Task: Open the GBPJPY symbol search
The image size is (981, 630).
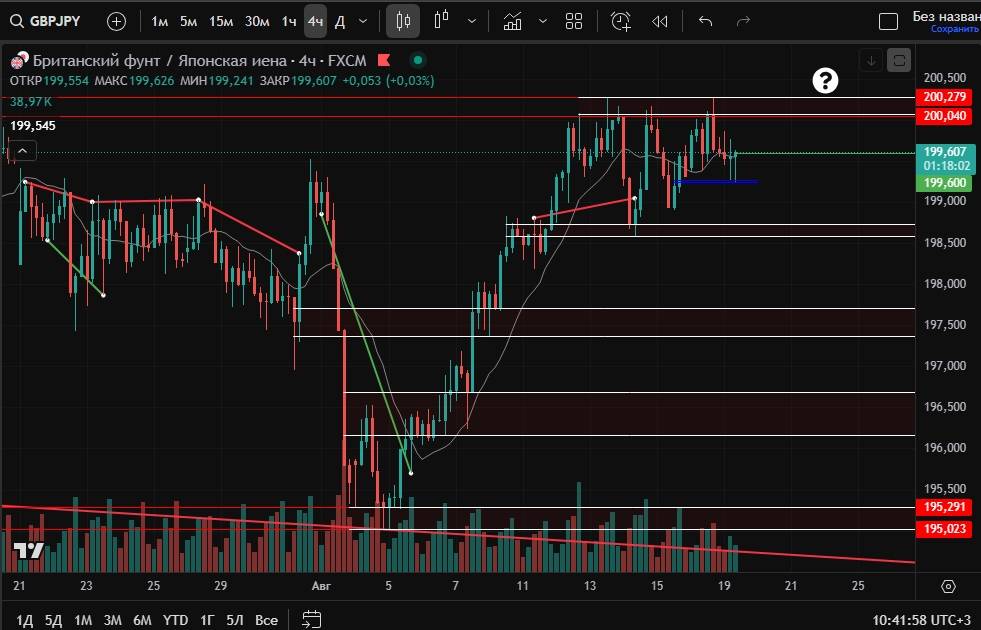Action: pyautogui.click(x=58, y=21)
